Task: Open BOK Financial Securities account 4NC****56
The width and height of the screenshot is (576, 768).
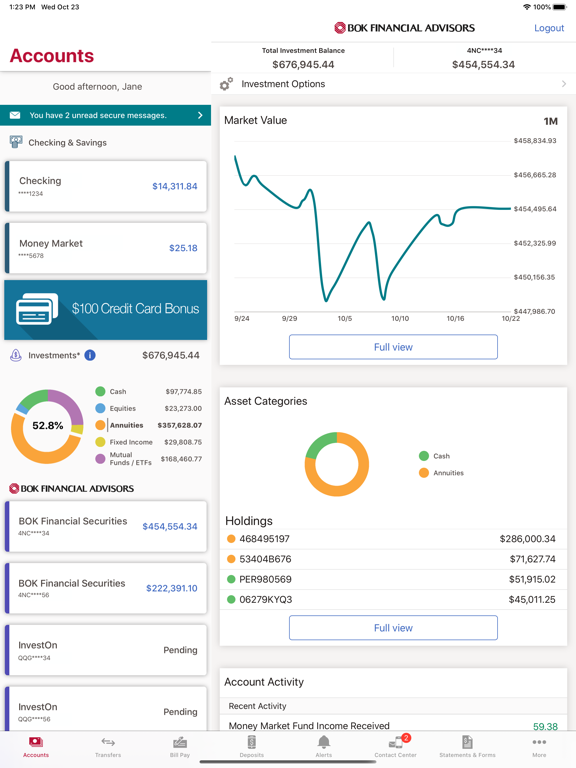Action: tap(106, 588)
